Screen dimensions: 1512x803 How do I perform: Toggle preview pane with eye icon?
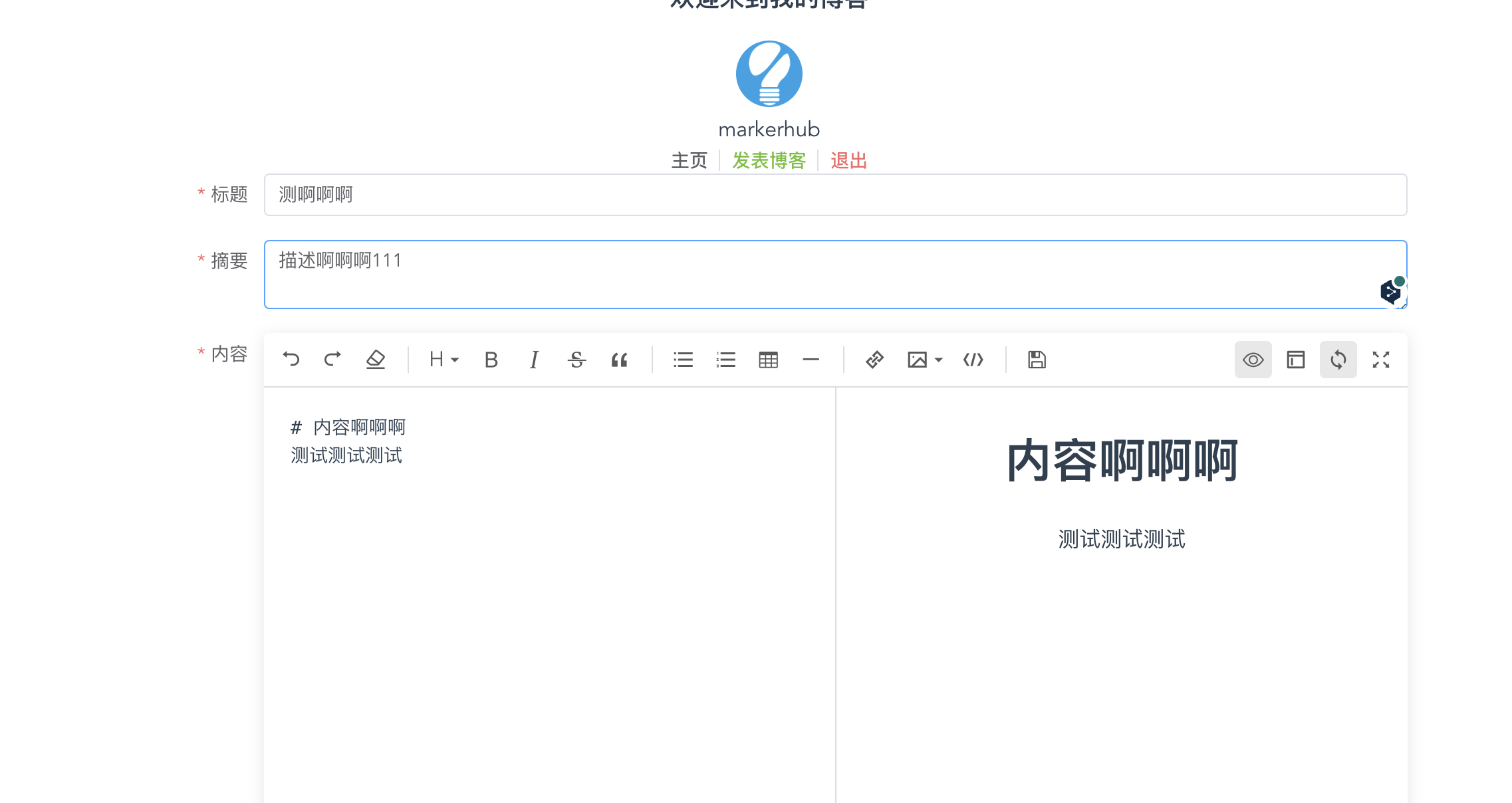[x=1253, y=360]
